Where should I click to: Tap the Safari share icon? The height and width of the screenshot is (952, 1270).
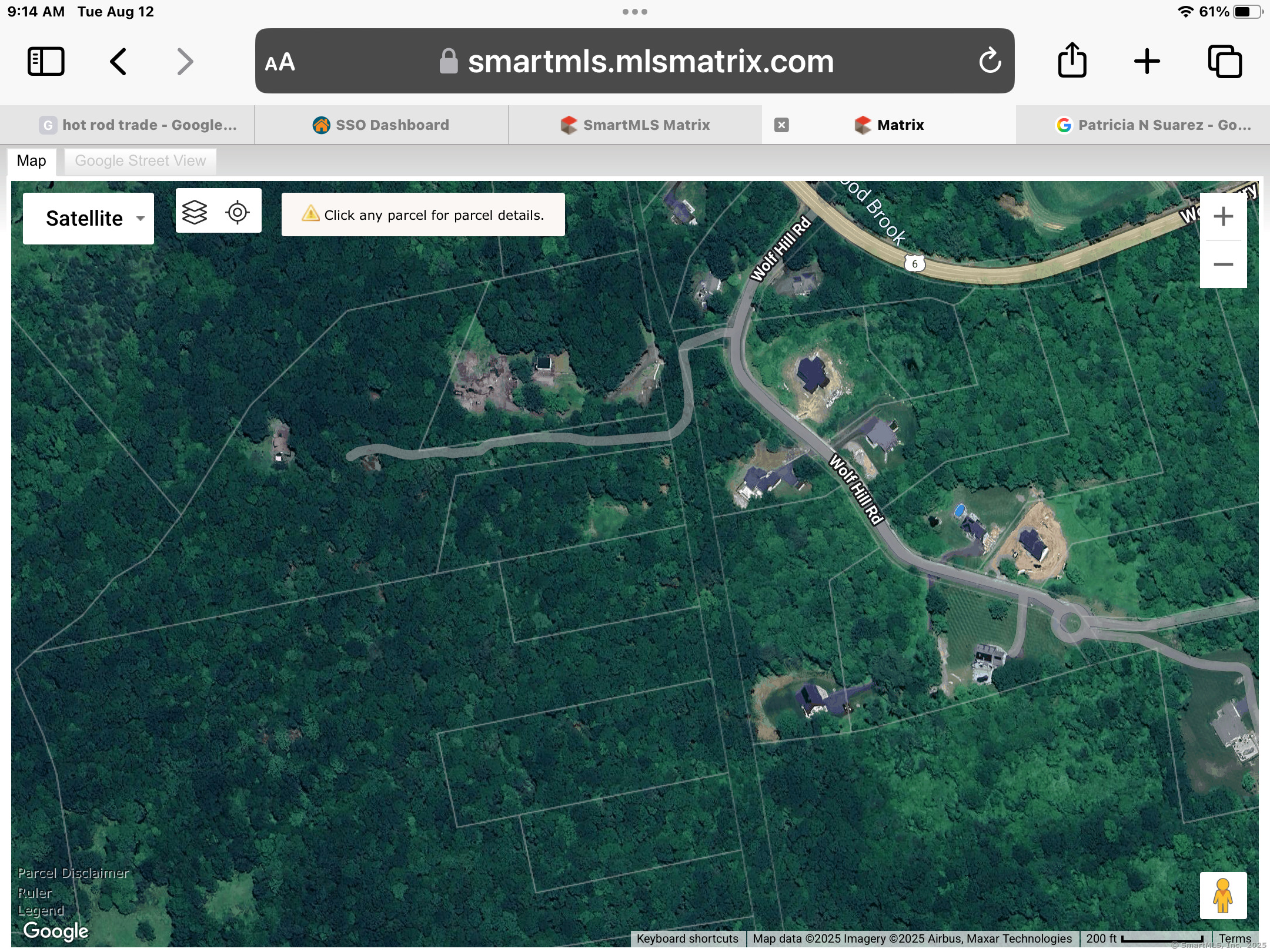[x=1072, y=61]
